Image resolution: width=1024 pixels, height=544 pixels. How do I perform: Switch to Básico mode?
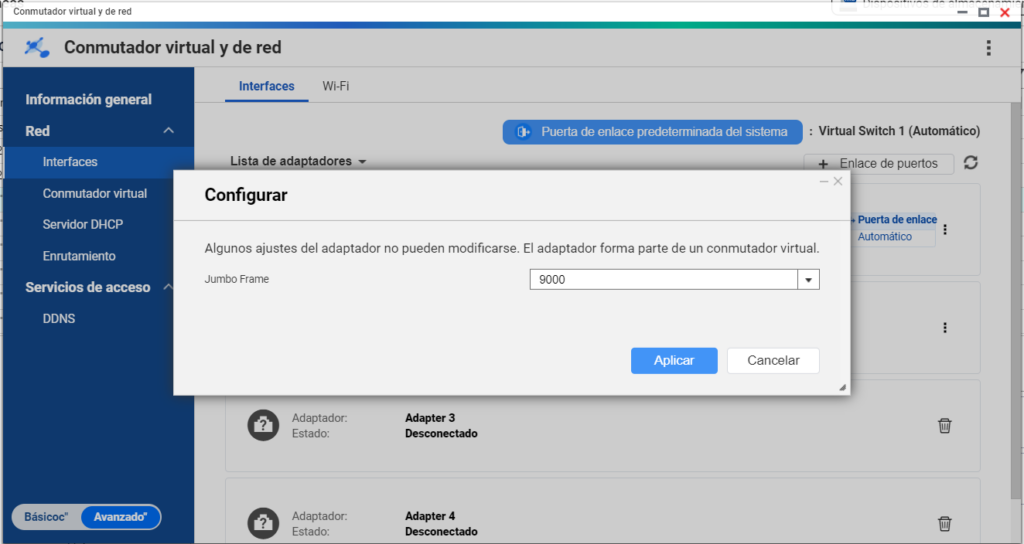pyautogui.click(x=46, y=517)
